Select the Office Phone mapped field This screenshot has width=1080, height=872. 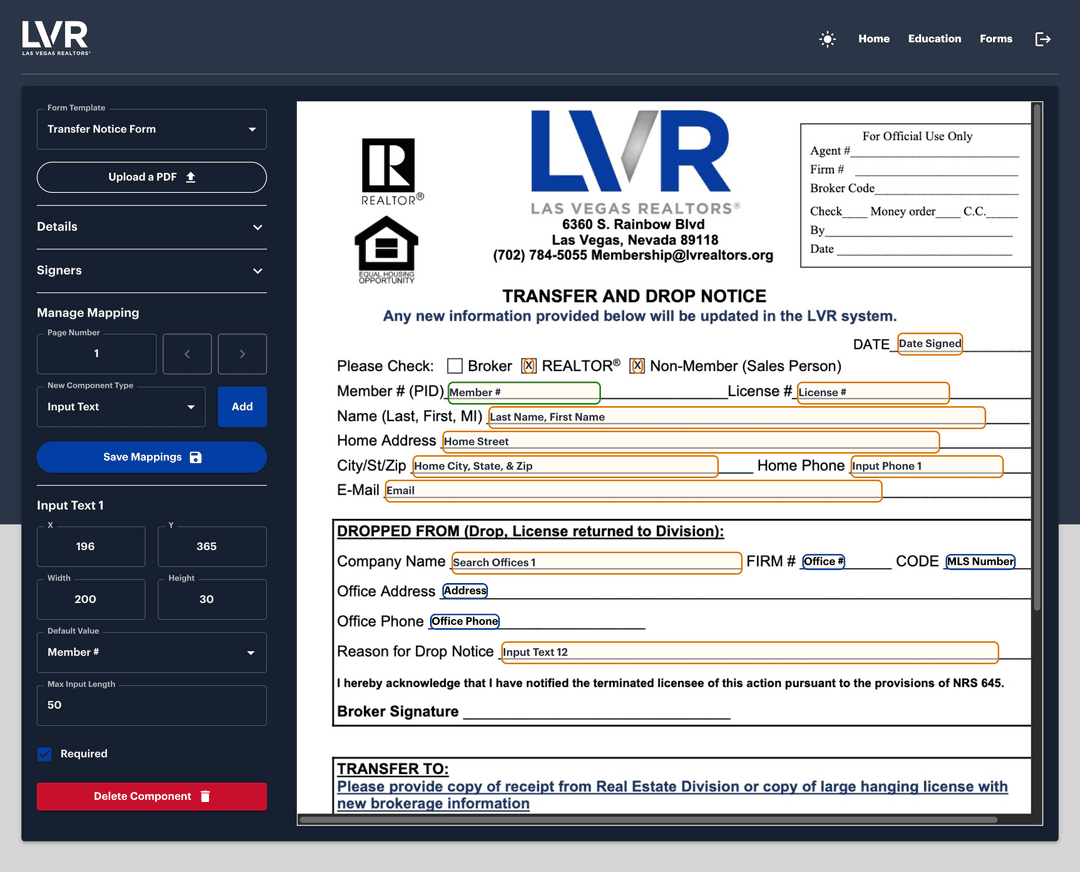[x=464, y=621]
